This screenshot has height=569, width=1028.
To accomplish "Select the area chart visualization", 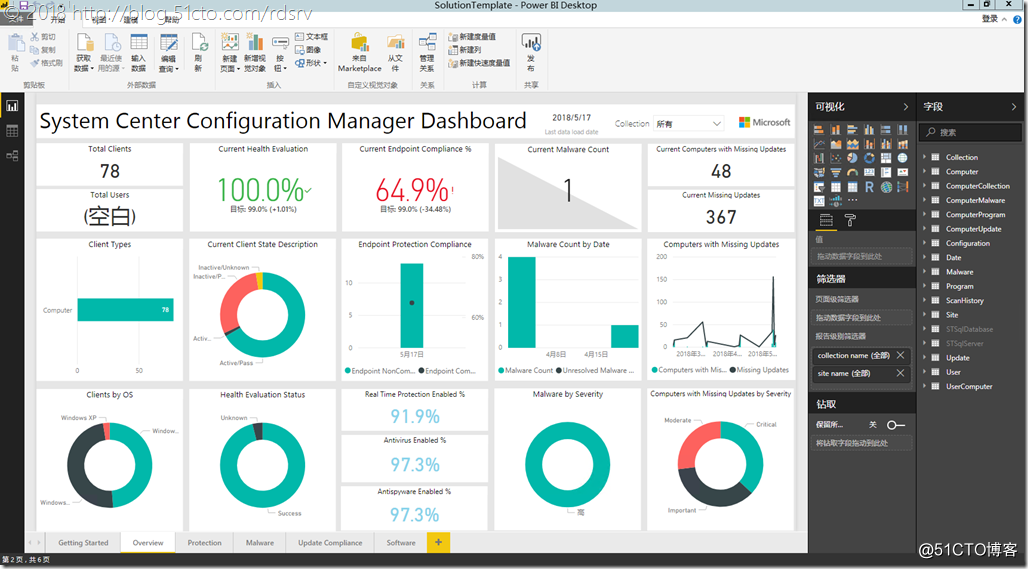I will (836, 144).
